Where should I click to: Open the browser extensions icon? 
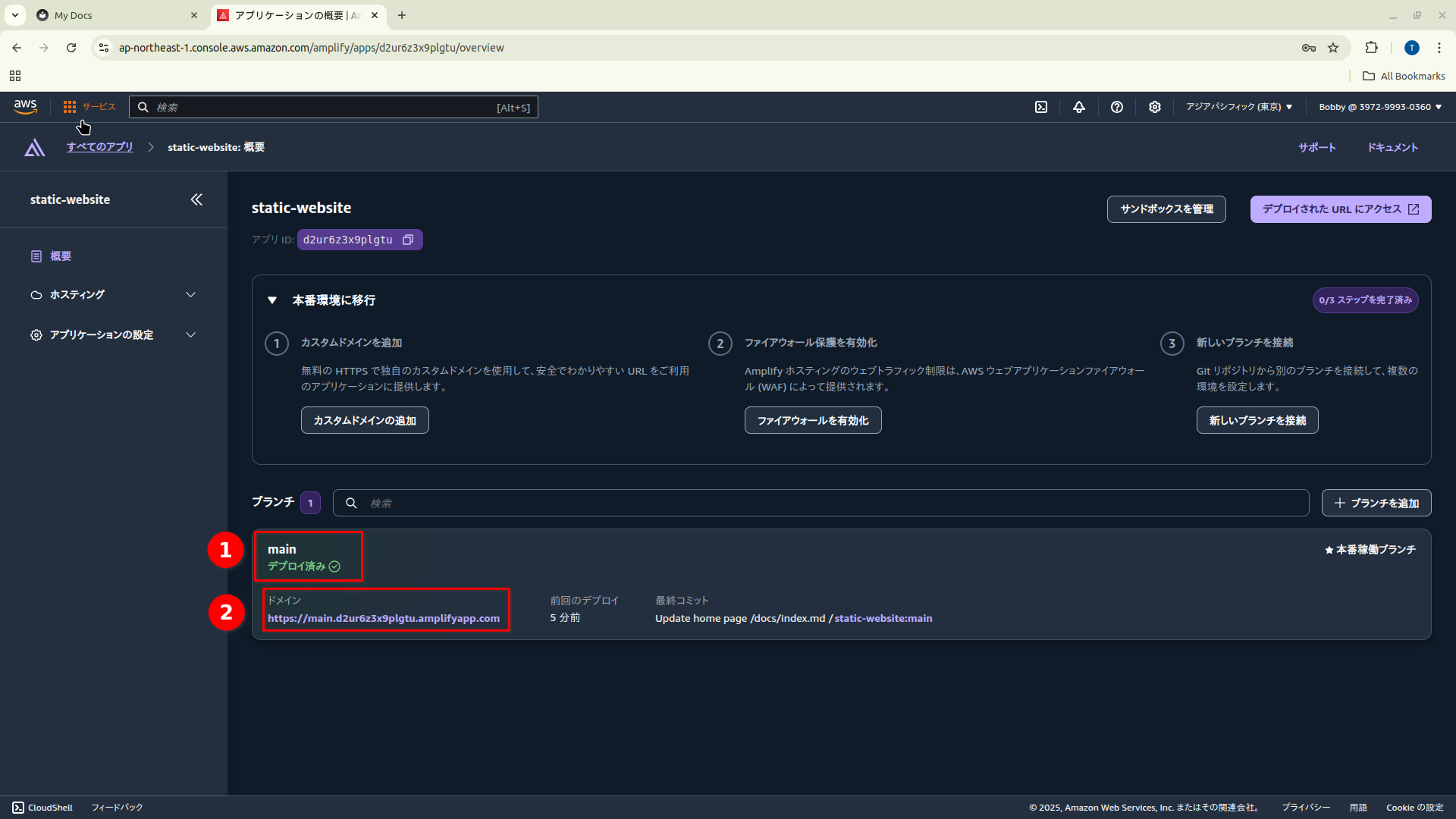1372,47
